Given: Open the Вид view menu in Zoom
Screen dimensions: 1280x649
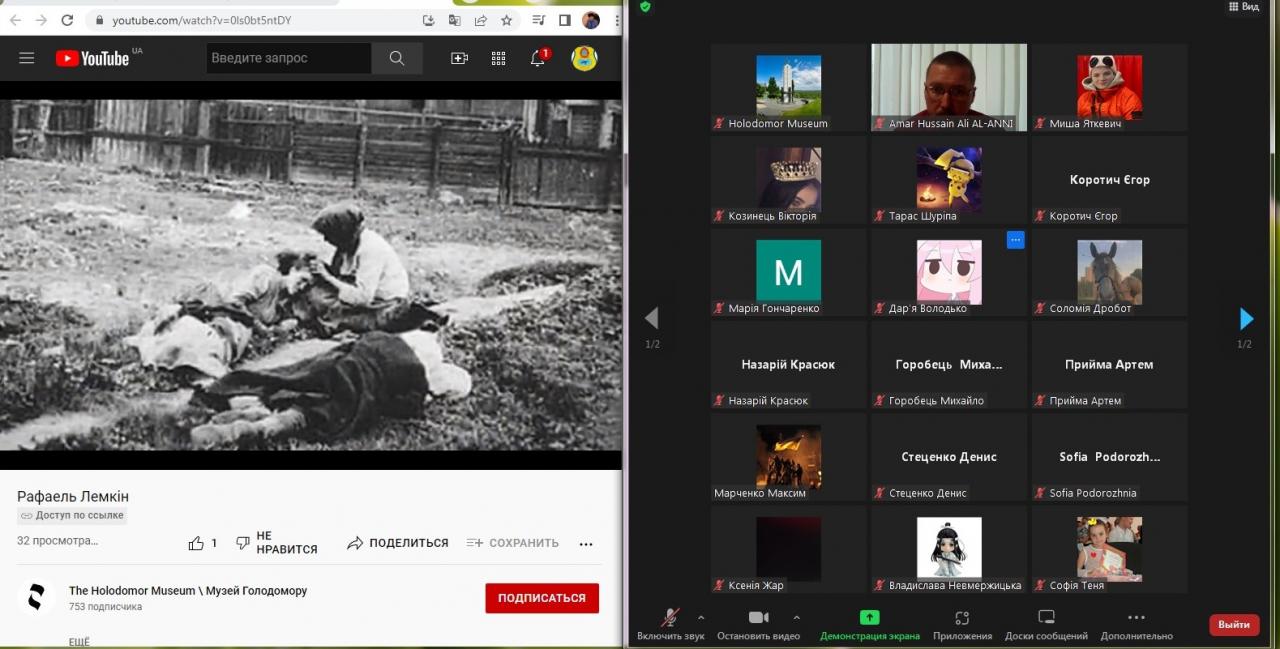Looking at the screenshot, I should pyautogui.click(x=1244, y=7).
